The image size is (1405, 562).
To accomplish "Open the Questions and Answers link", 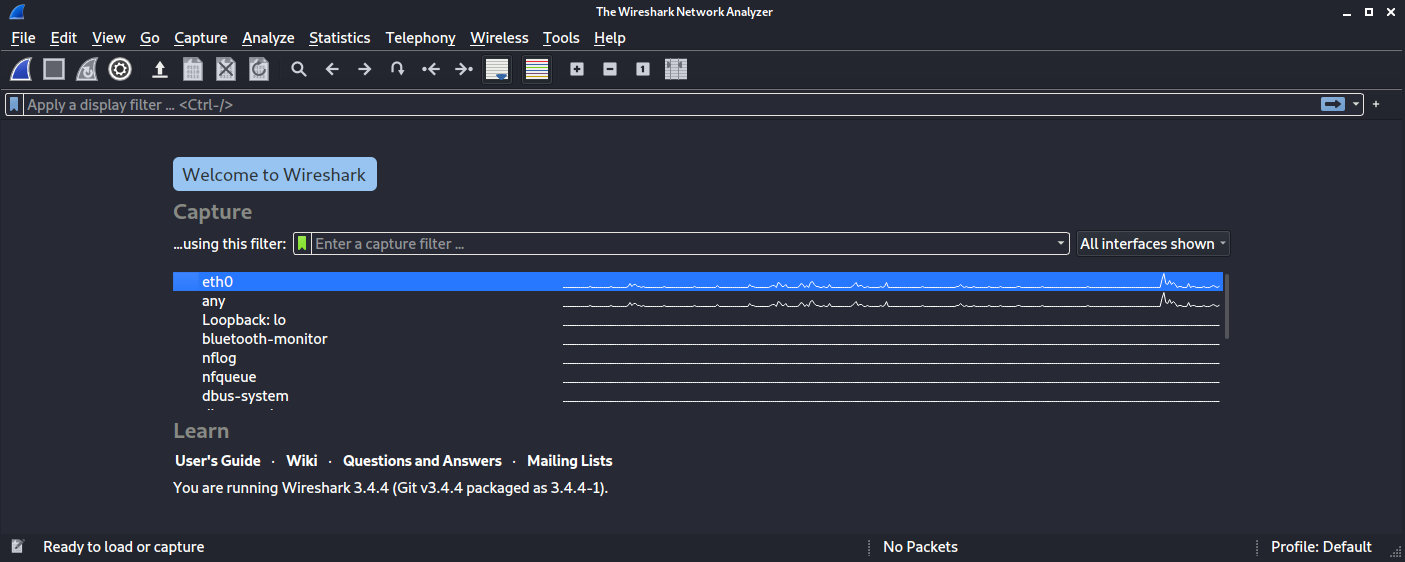I will 422,461.
